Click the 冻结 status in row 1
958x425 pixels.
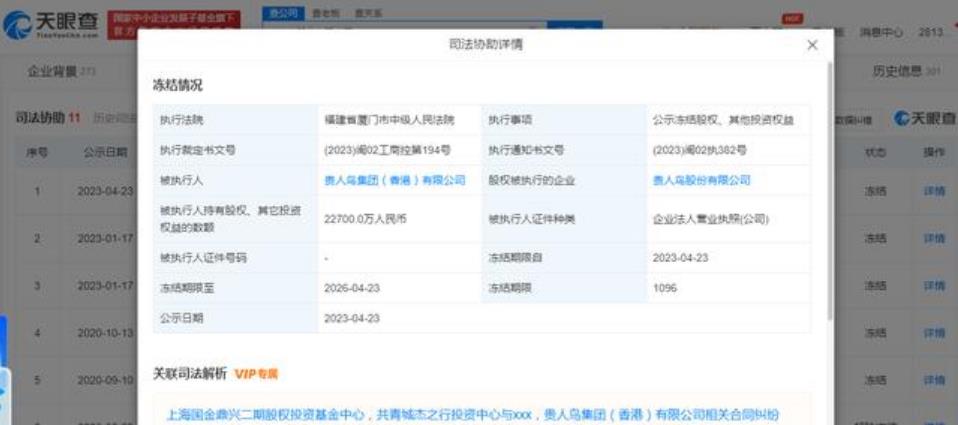[875, 191]
